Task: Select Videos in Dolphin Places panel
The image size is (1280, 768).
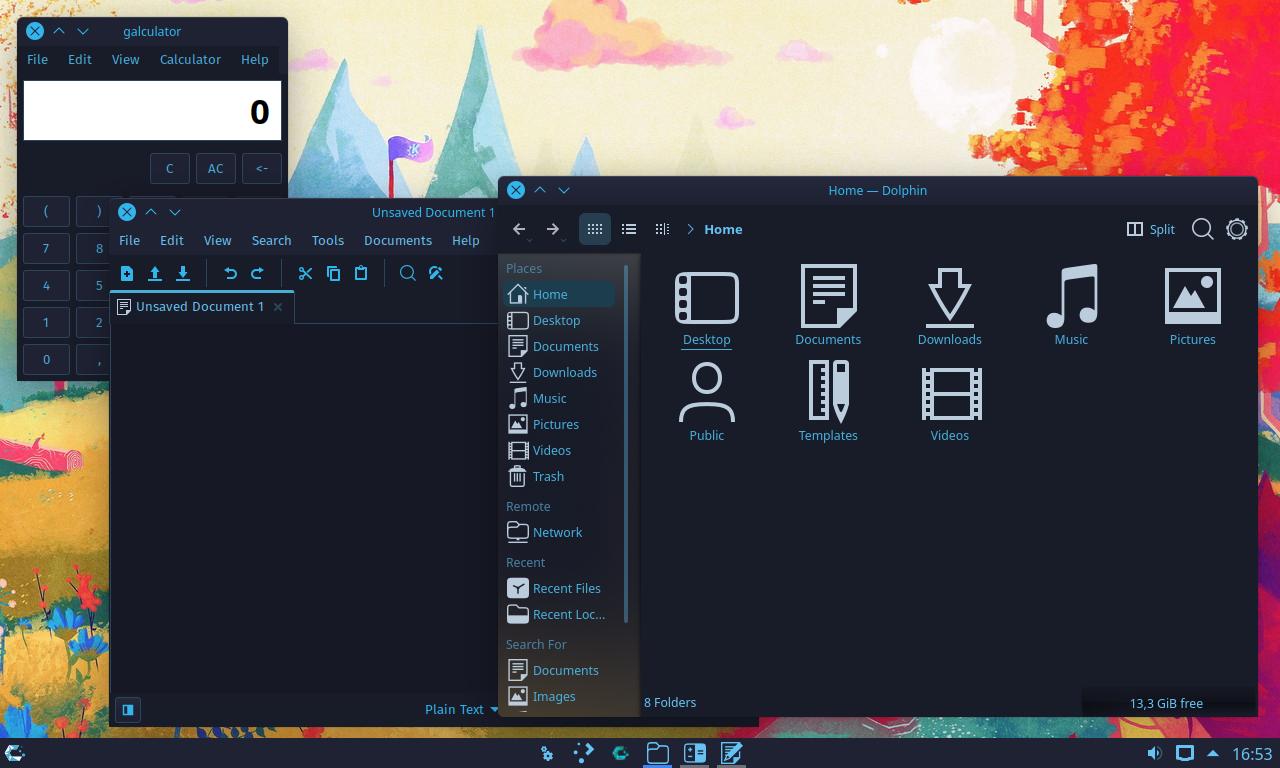Action: [x=560, y=450]
